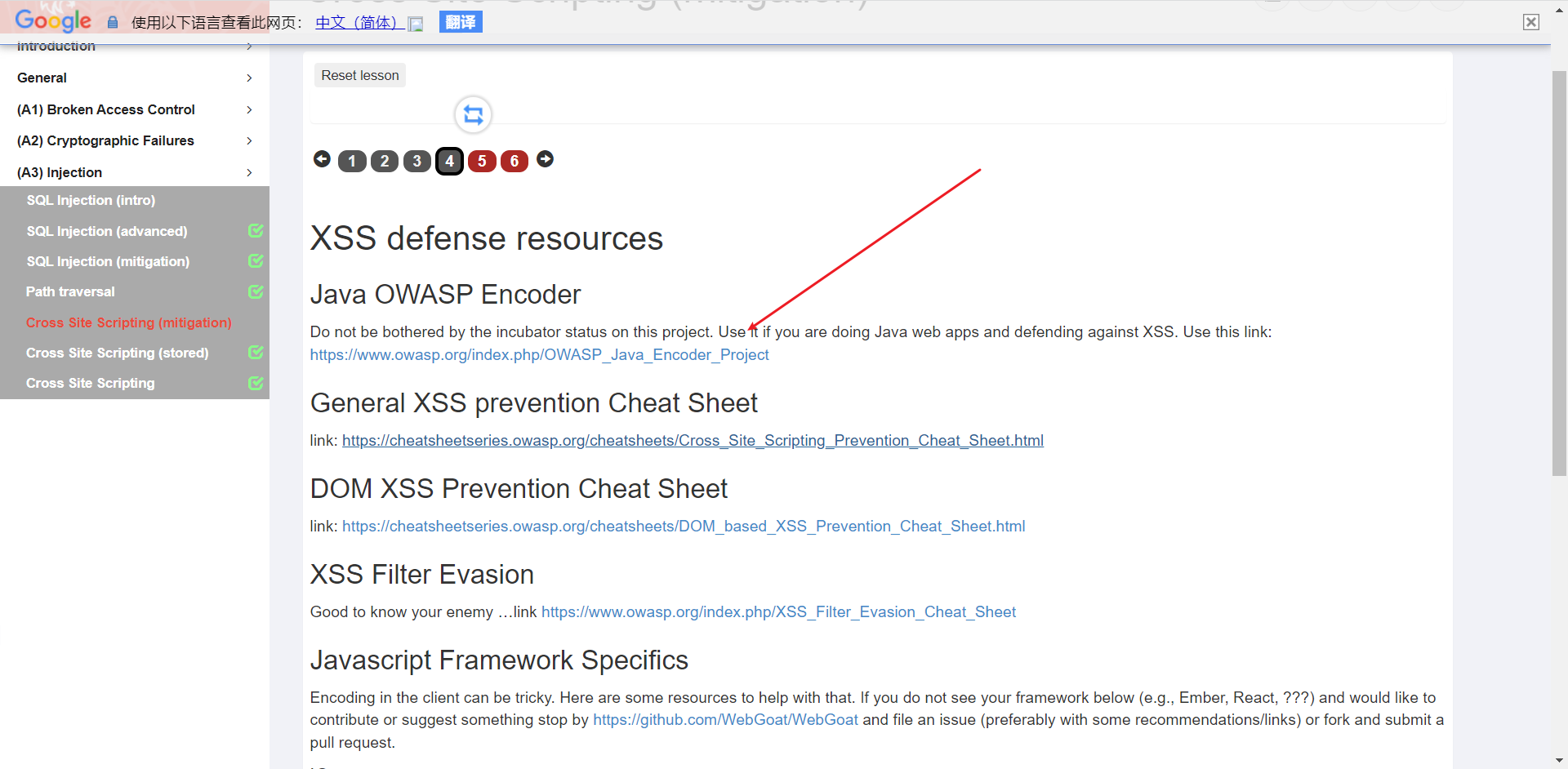Click completed checkmark beside SQL Injection (advanced)
Screen dimensions: 1568x769
[256, 230]
